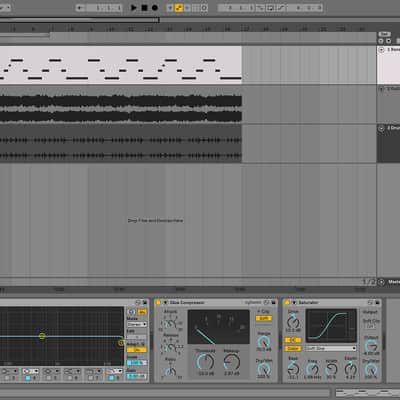This screenshot has width=400, height=400.
Task: Jump to the previous locator arrow
Action: (x=381, y=41)
